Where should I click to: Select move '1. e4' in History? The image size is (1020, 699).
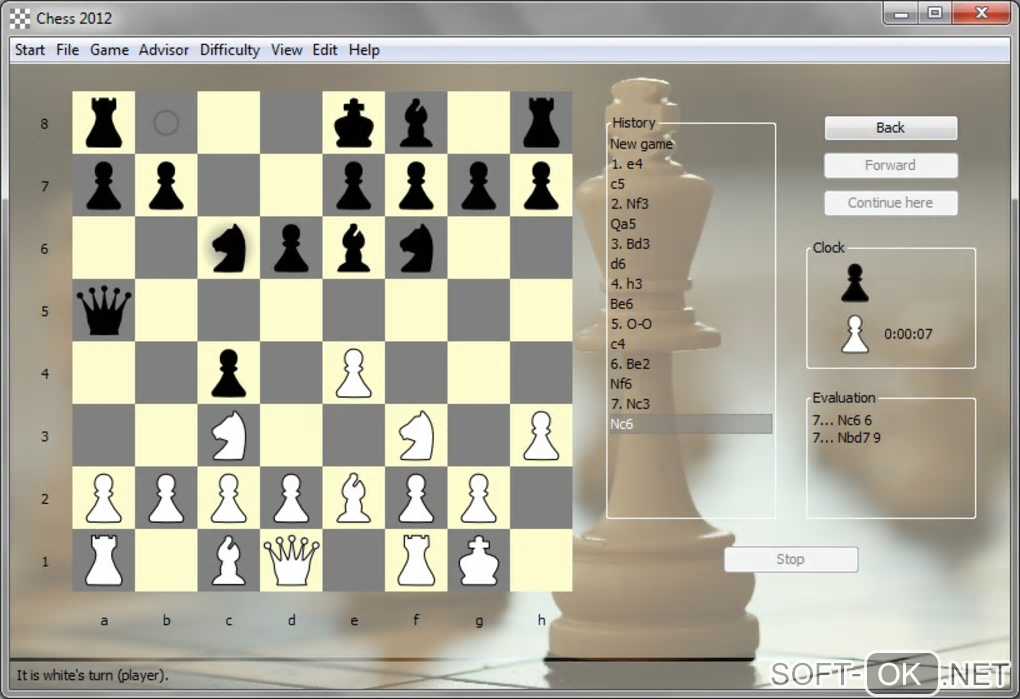point(690,164)
